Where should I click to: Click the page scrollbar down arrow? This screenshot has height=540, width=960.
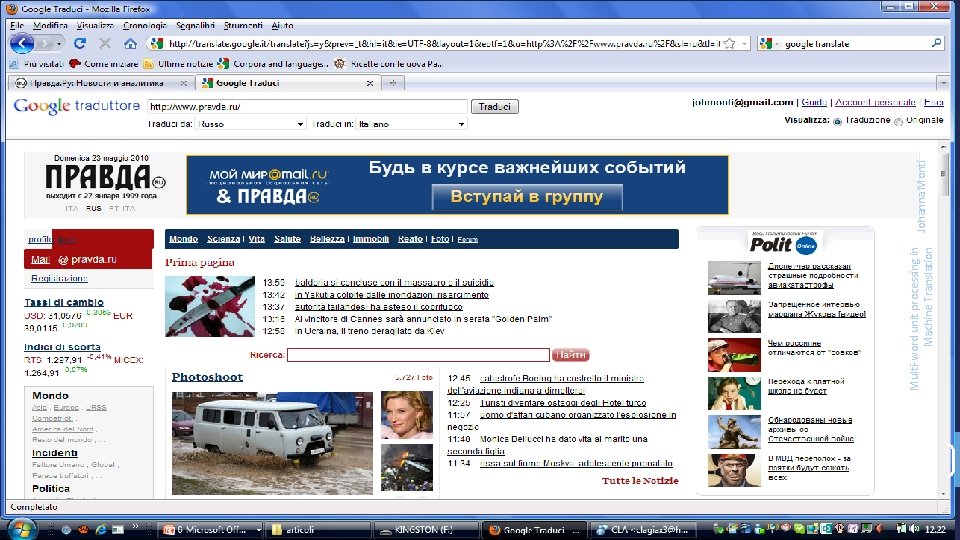(943, 493)
